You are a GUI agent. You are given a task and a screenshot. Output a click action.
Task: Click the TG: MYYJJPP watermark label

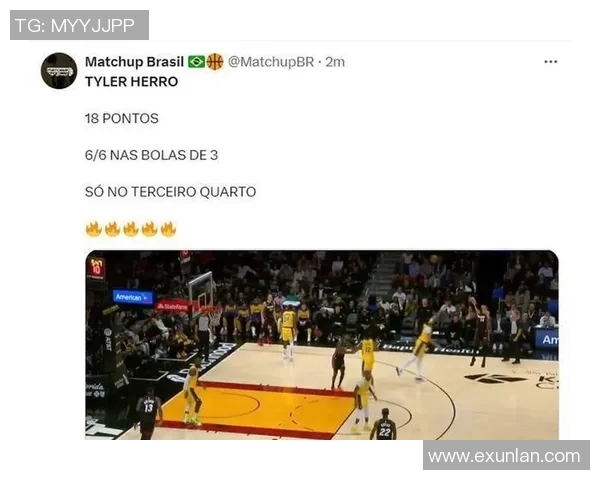79,25
